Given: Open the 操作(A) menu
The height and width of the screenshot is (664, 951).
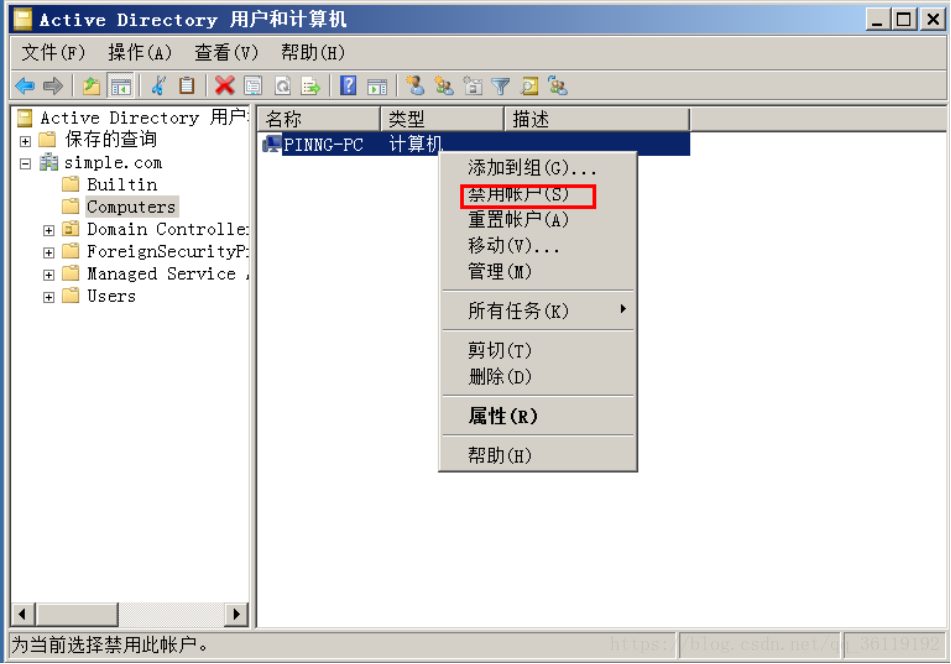Looking at the screenshot, I should tap(139, 53).
